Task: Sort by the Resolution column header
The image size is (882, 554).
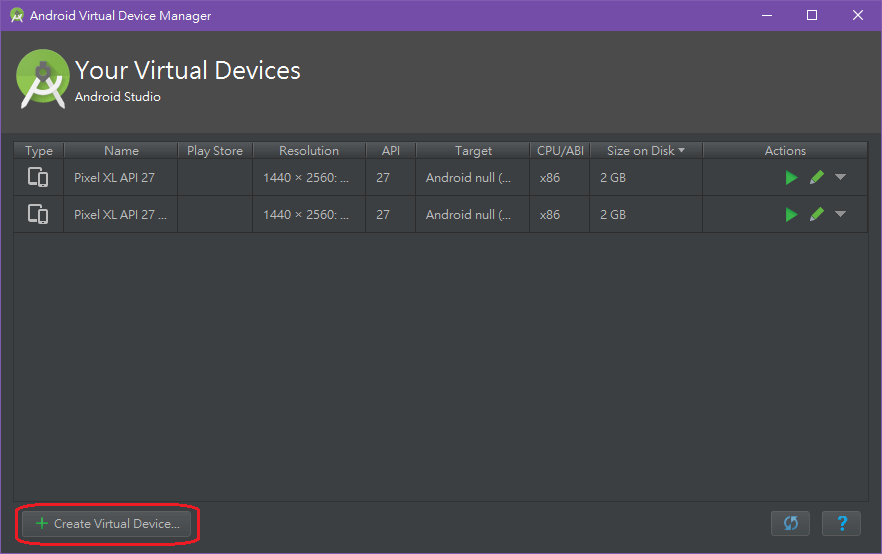Action: point(309,151)
